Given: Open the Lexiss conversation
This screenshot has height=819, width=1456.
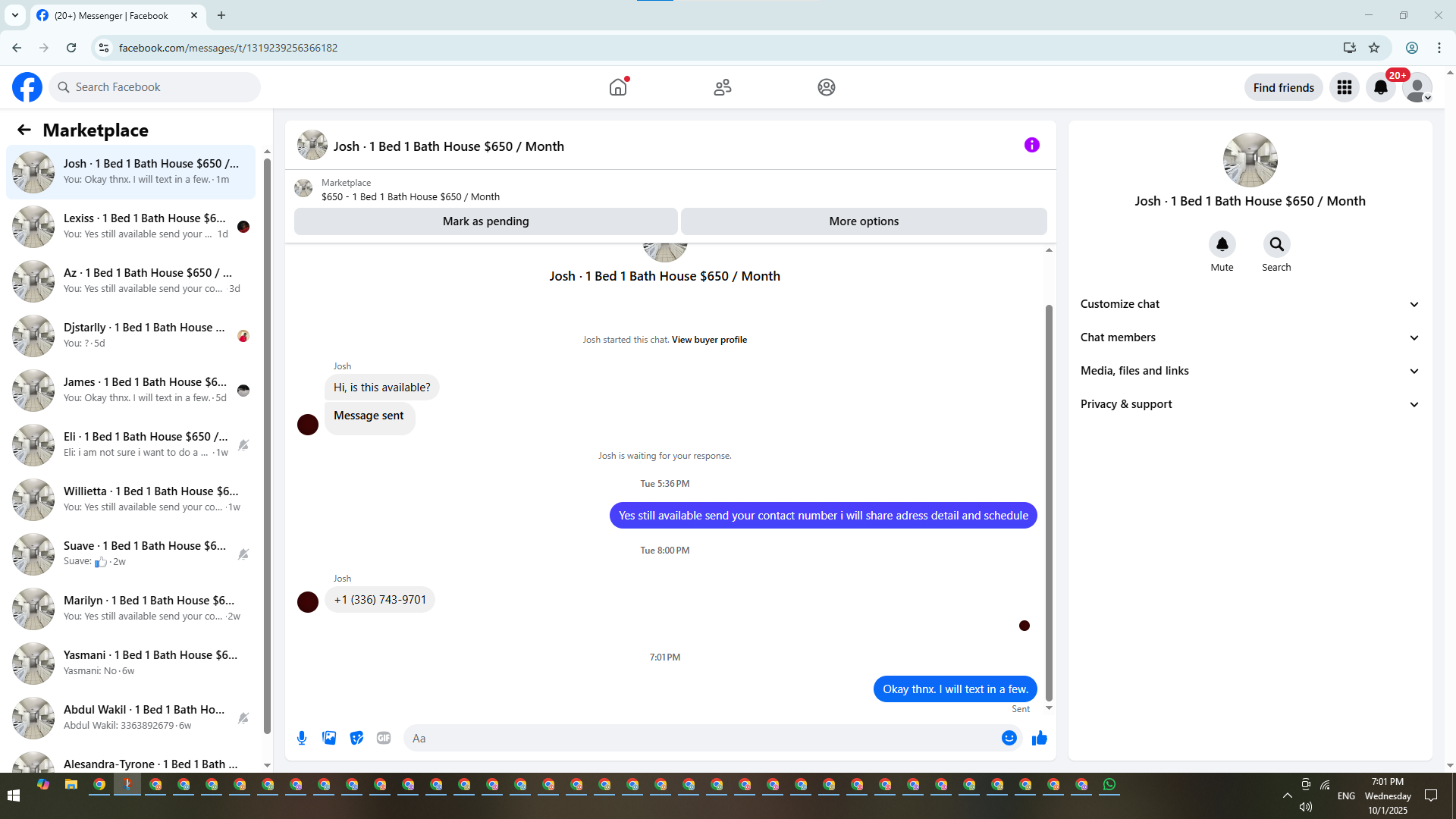Looking at the screenshot, I should coord(130,226).
